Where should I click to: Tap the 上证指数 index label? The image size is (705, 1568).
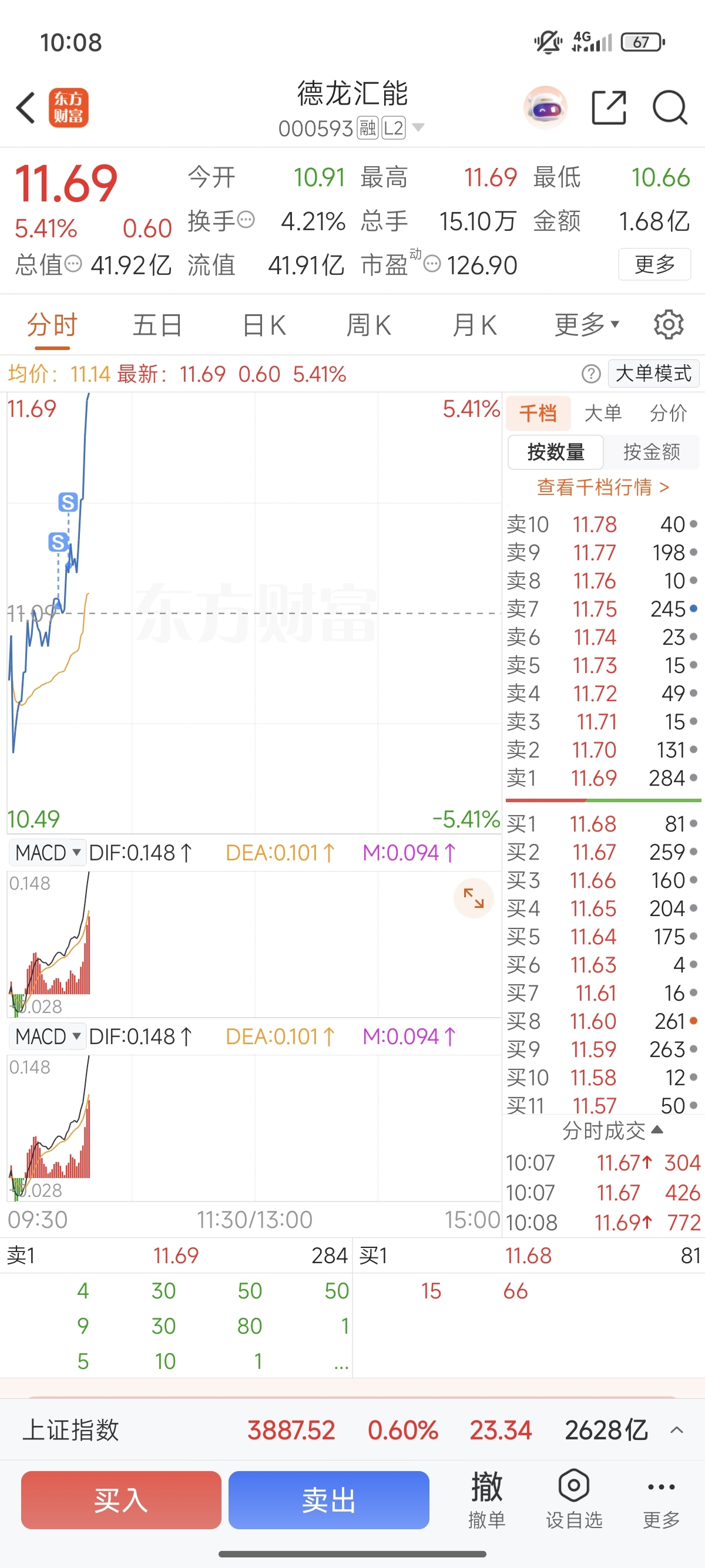point(70,1430)
